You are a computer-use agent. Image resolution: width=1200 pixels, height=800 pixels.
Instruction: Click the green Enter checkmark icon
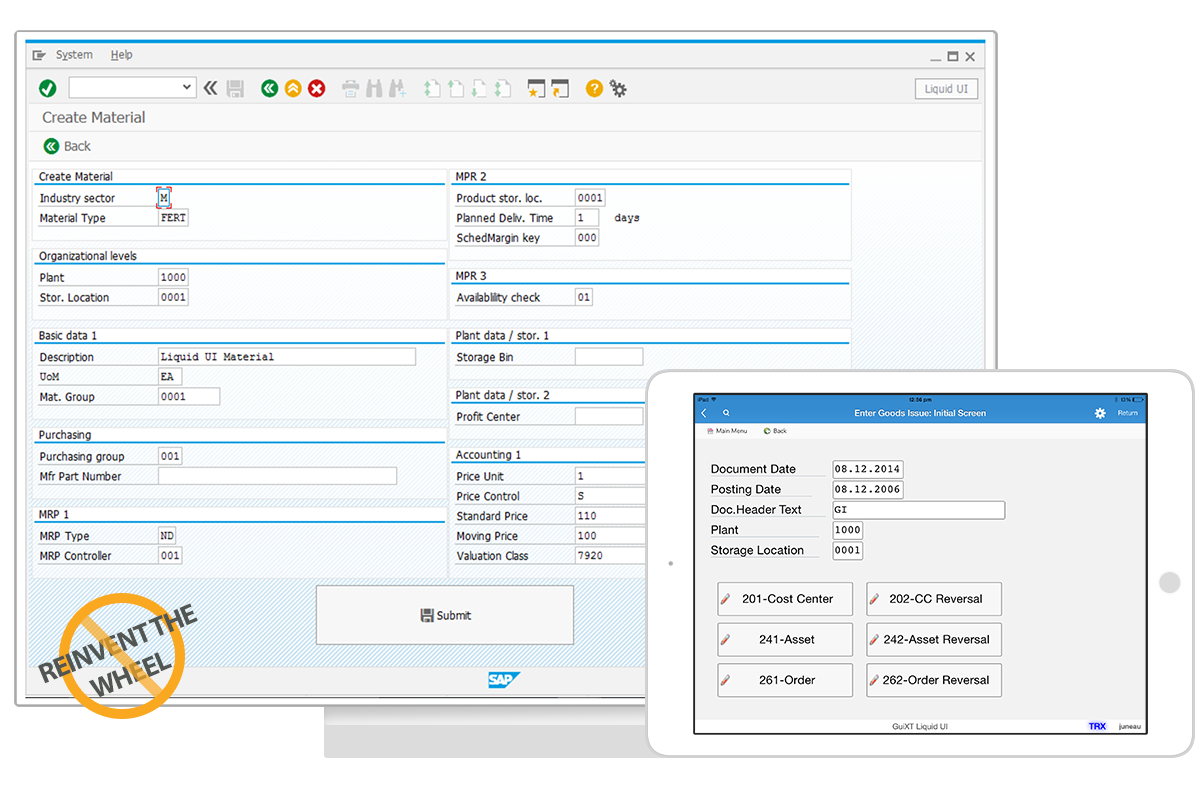[47, 89]
